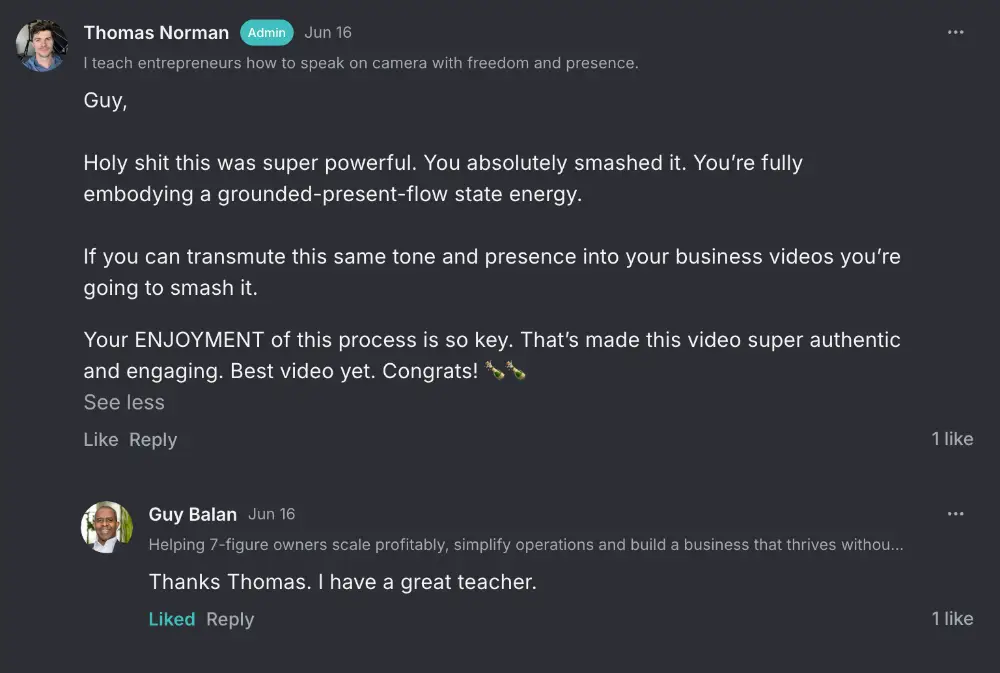Open Thomas Norman's profile picture

[42, 45]
